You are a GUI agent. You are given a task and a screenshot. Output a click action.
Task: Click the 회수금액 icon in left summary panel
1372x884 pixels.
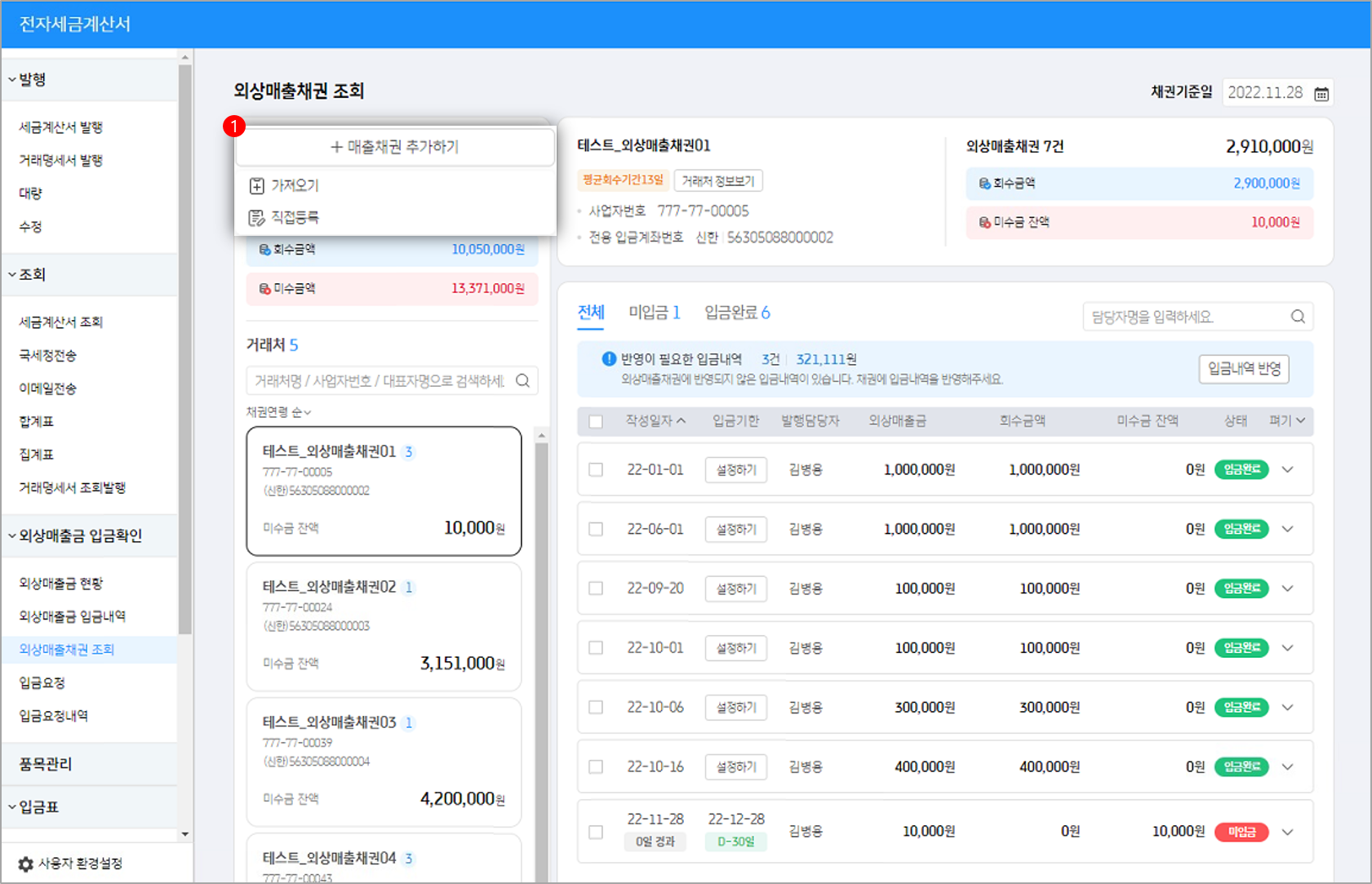[265, 249]
